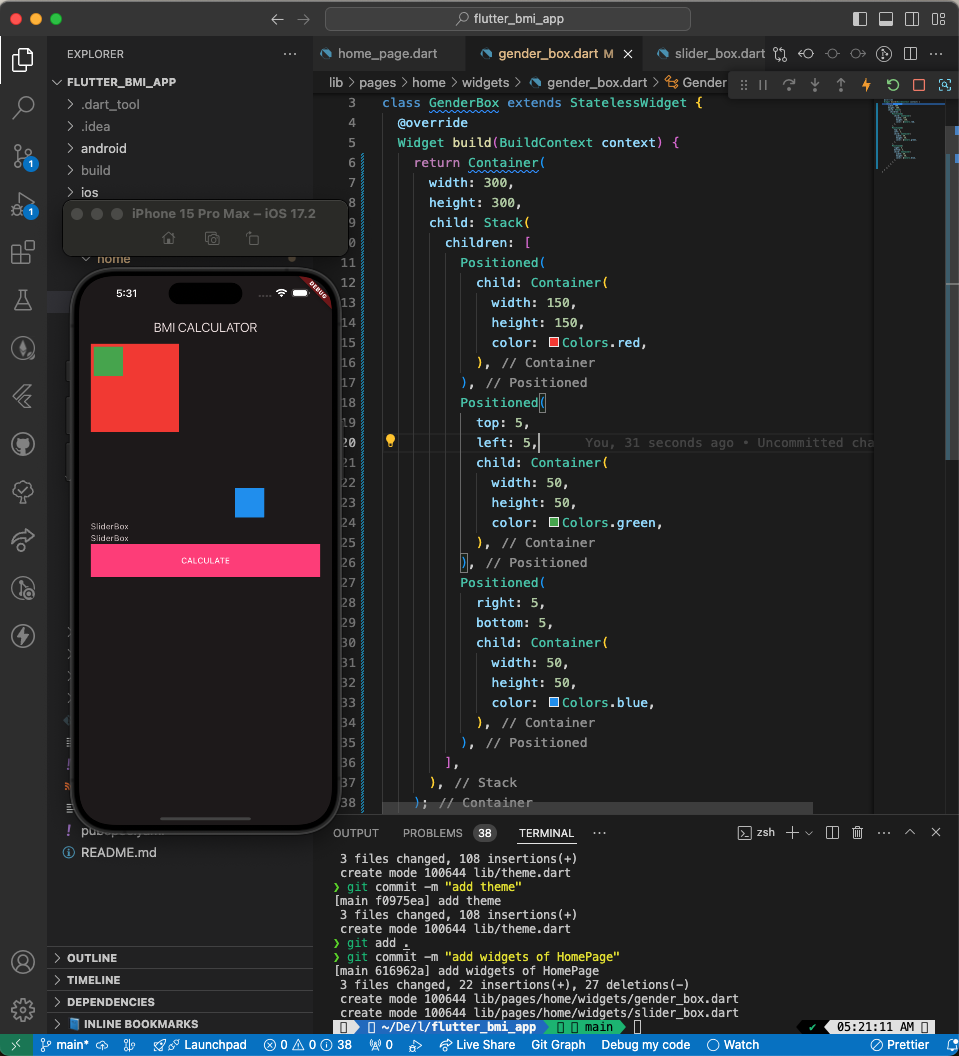Open the Manage gear menu
This screenshot has height=1056, width=959.
pyautogui.click(x=23, y=1010)
